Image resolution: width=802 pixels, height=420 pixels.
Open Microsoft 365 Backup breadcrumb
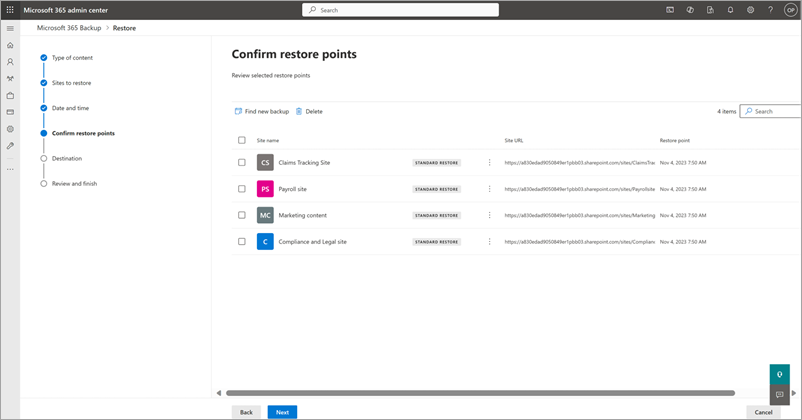click(72, 28)
